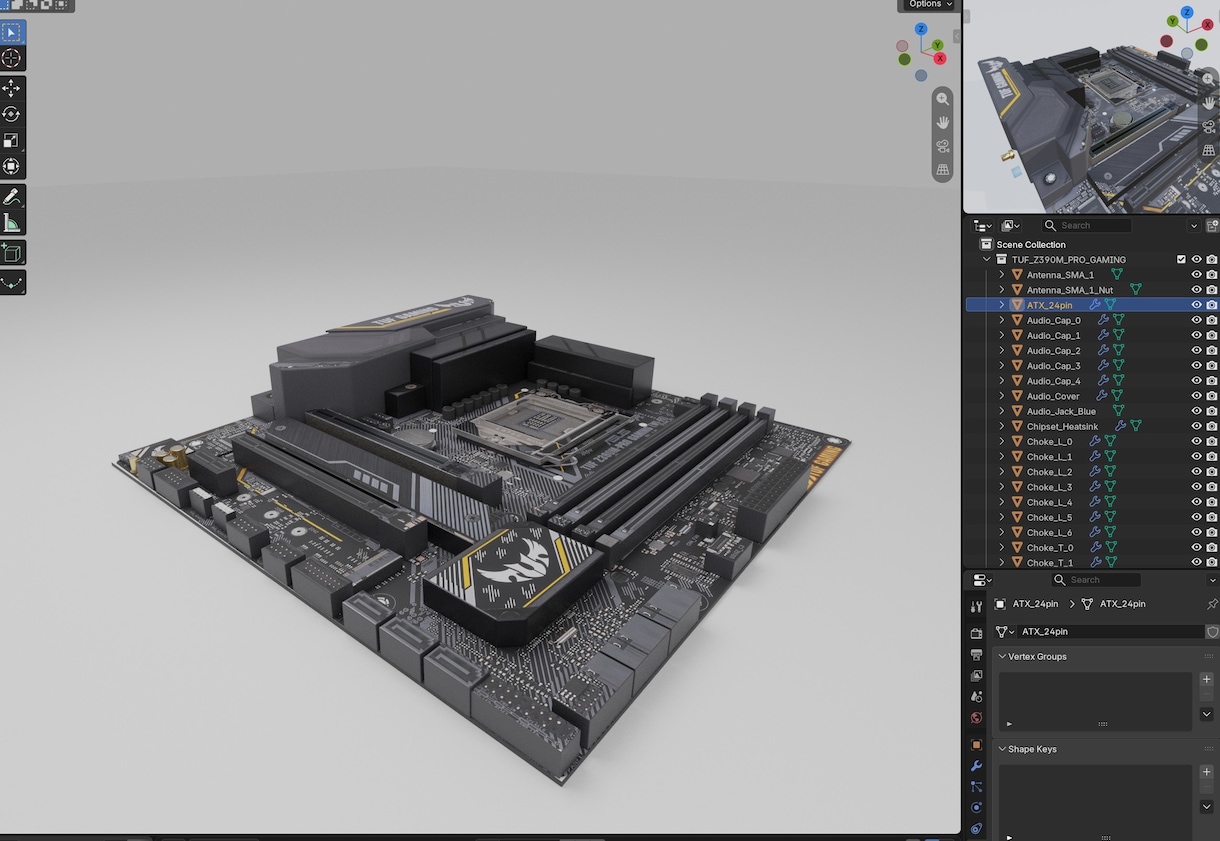Click the properties editor Search field
The image size is (1220, 841).
(1095, 580)
